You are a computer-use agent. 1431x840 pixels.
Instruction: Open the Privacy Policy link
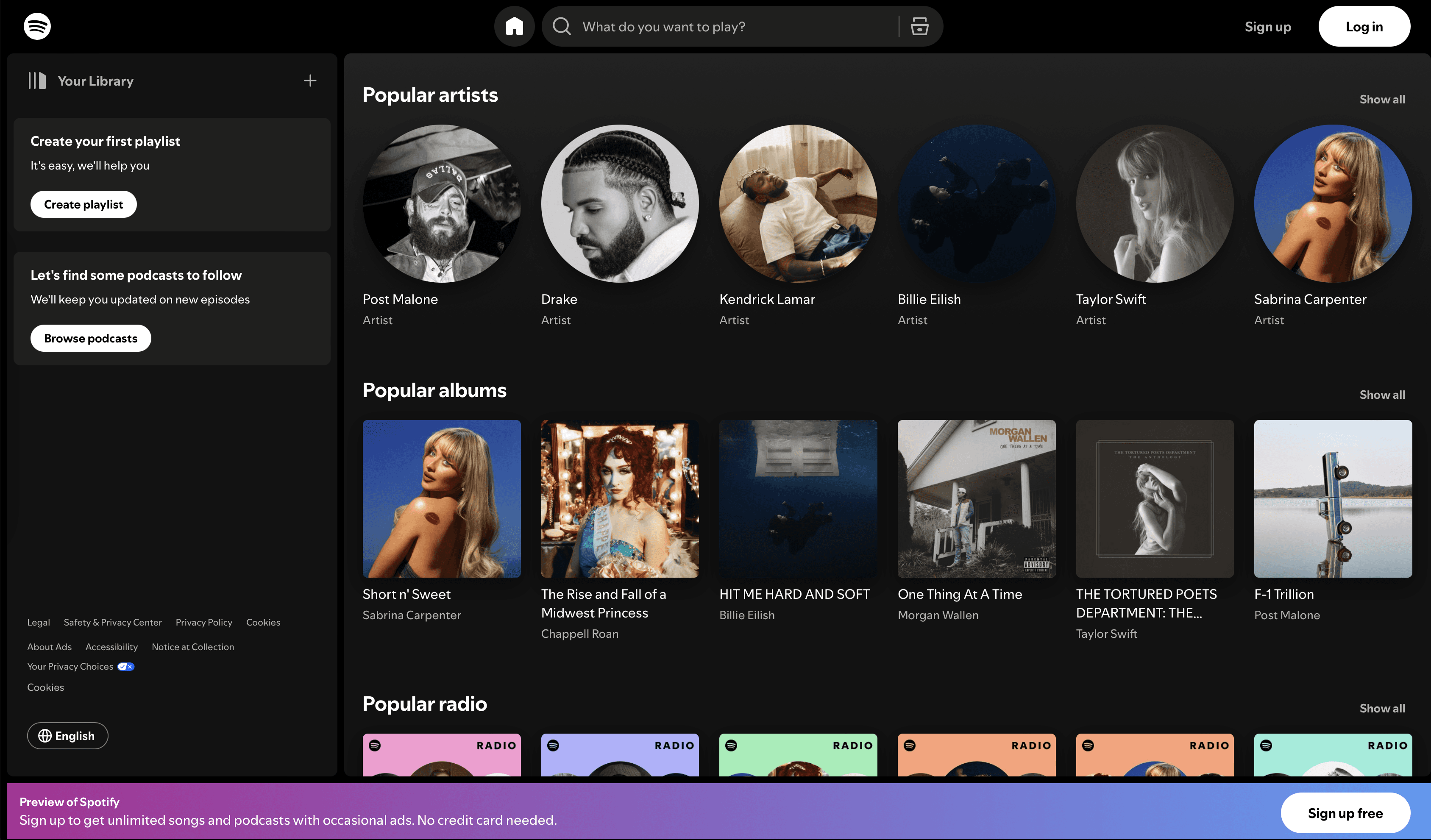point(204,623)
